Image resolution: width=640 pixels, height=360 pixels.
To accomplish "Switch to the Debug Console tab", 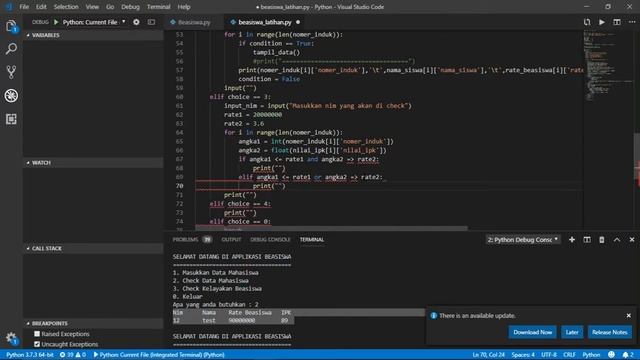I will tap(270, 240).
